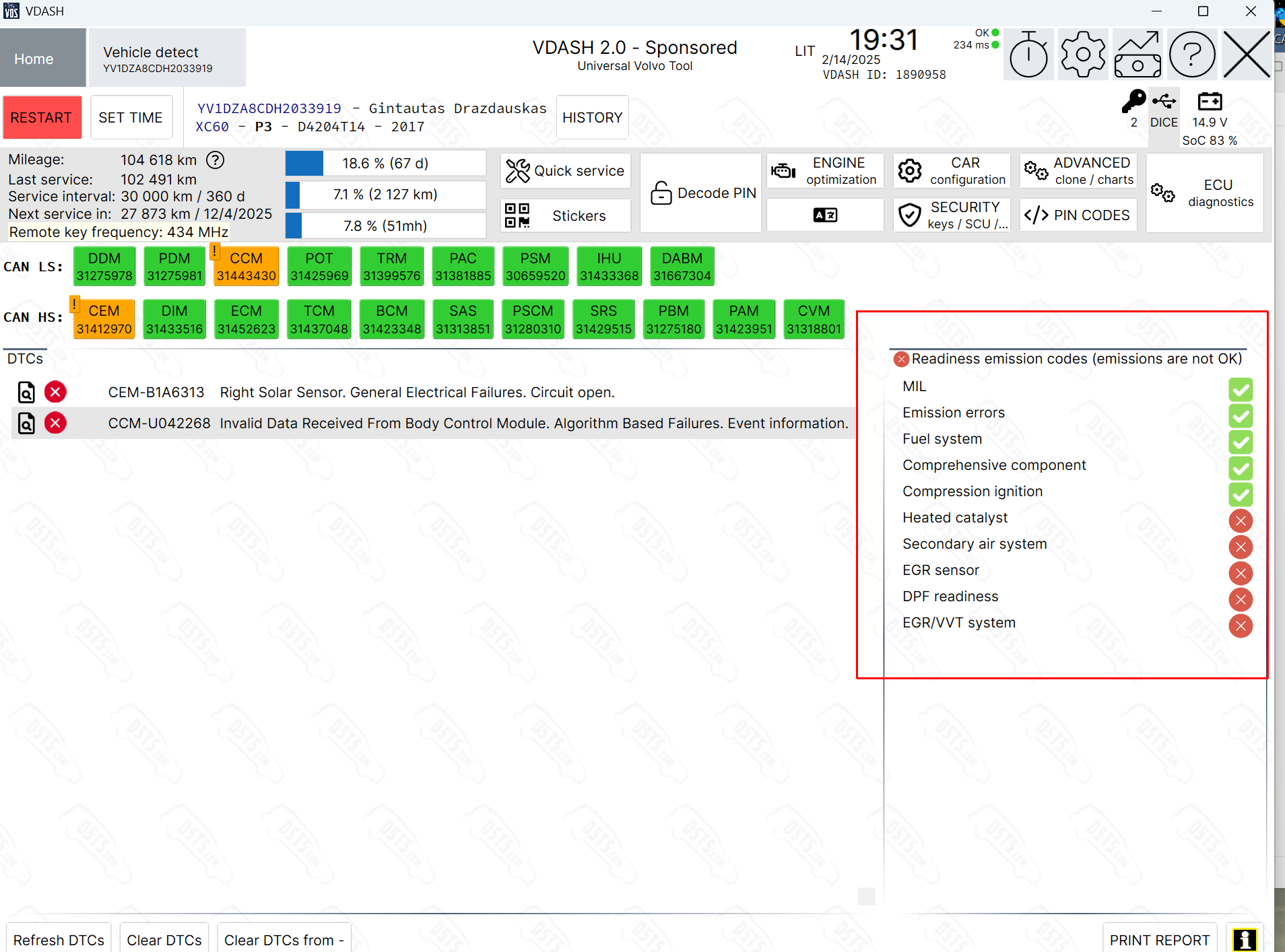Open SECURITY keys / SCU
1285x952 pixels.
[952, 215]
